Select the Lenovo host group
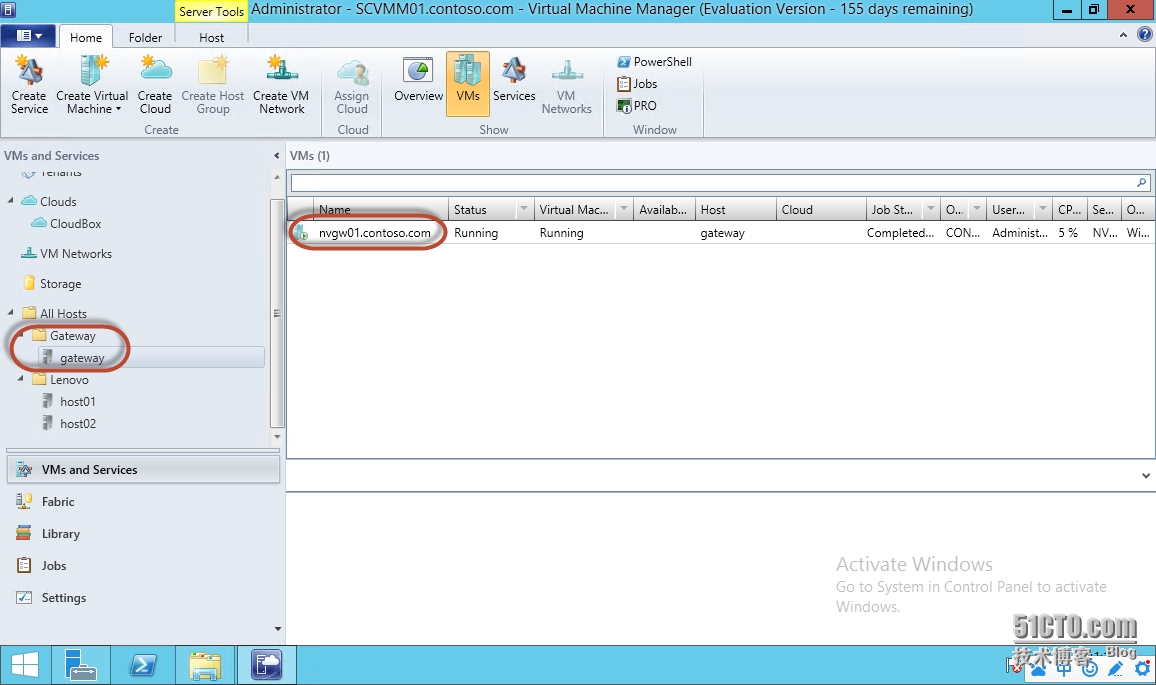 pos(69,380)
